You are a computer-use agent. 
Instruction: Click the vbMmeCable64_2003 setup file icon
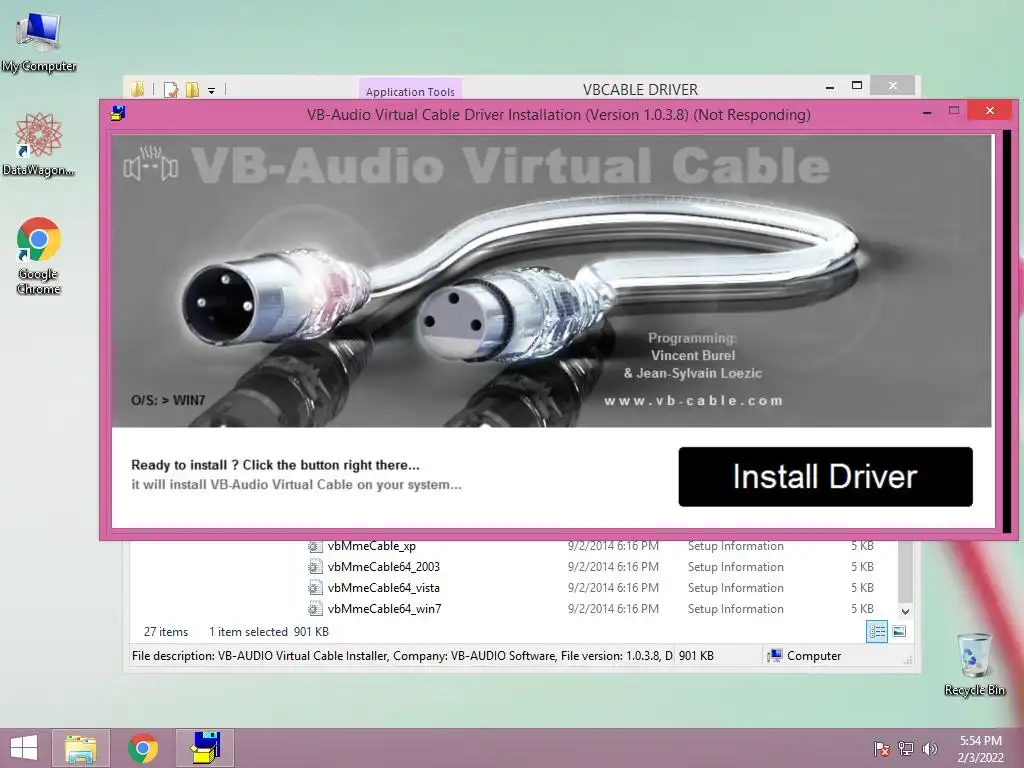pyautogui.click(x=315, y=567)
